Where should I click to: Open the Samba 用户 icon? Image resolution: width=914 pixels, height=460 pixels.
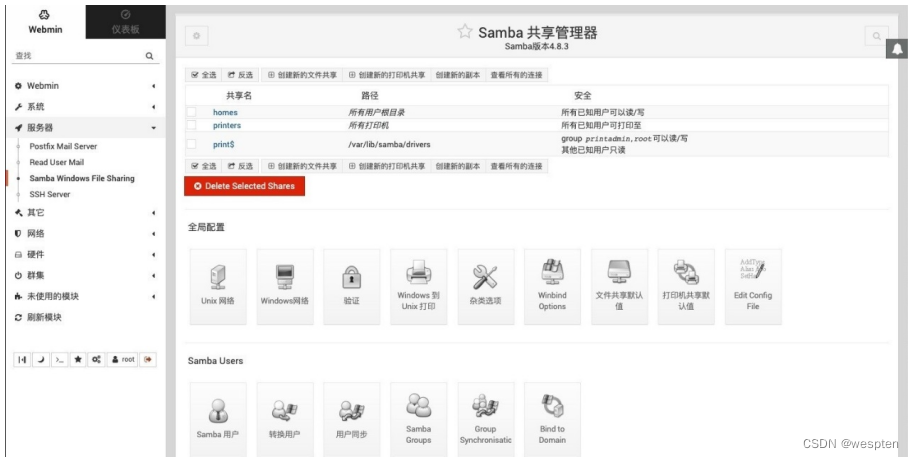tap(217, 416)
